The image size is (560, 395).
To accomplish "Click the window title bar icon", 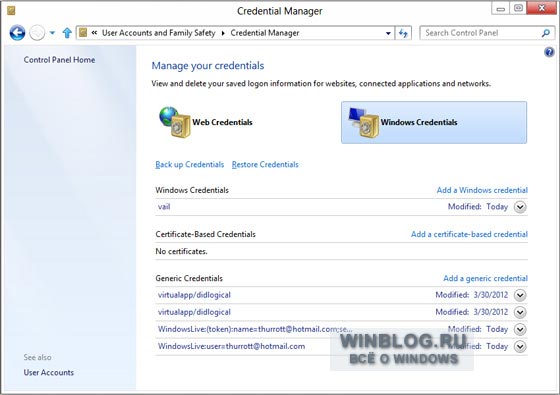I will pos(11,11).
